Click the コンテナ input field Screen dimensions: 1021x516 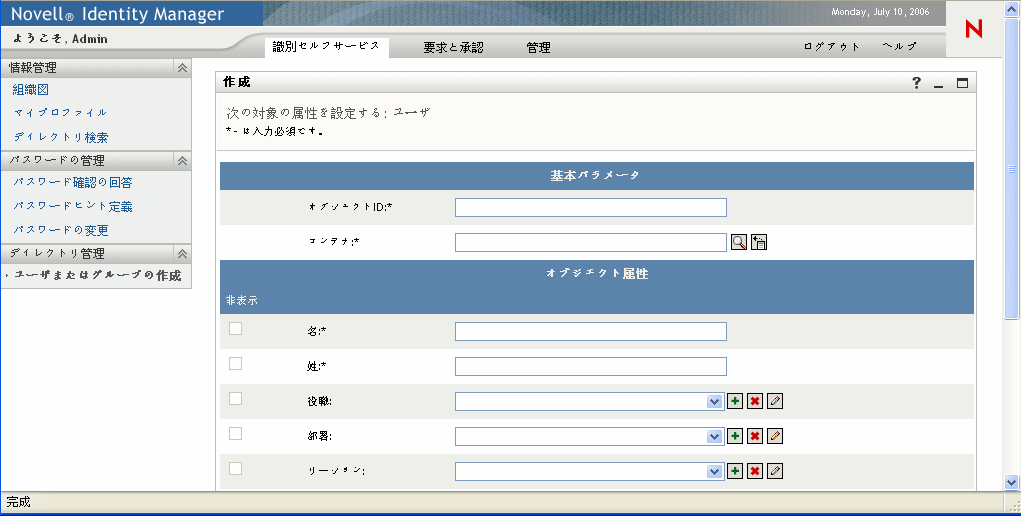[x=591, y=242]
